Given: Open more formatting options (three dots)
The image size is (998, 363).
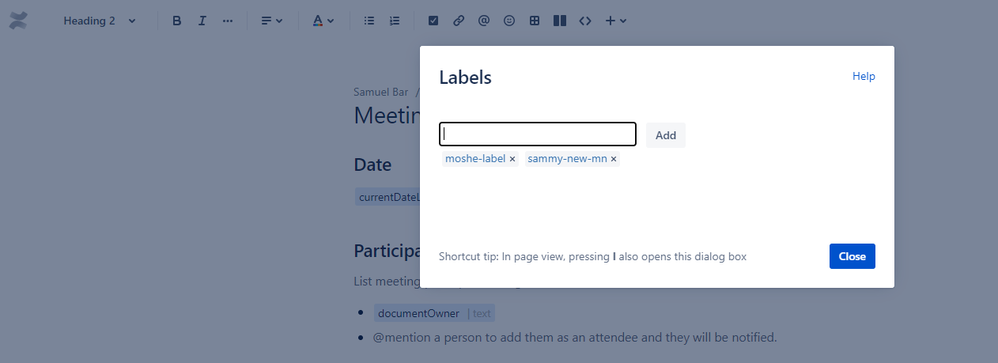Looking at the screenshot, I should point(228,20).
